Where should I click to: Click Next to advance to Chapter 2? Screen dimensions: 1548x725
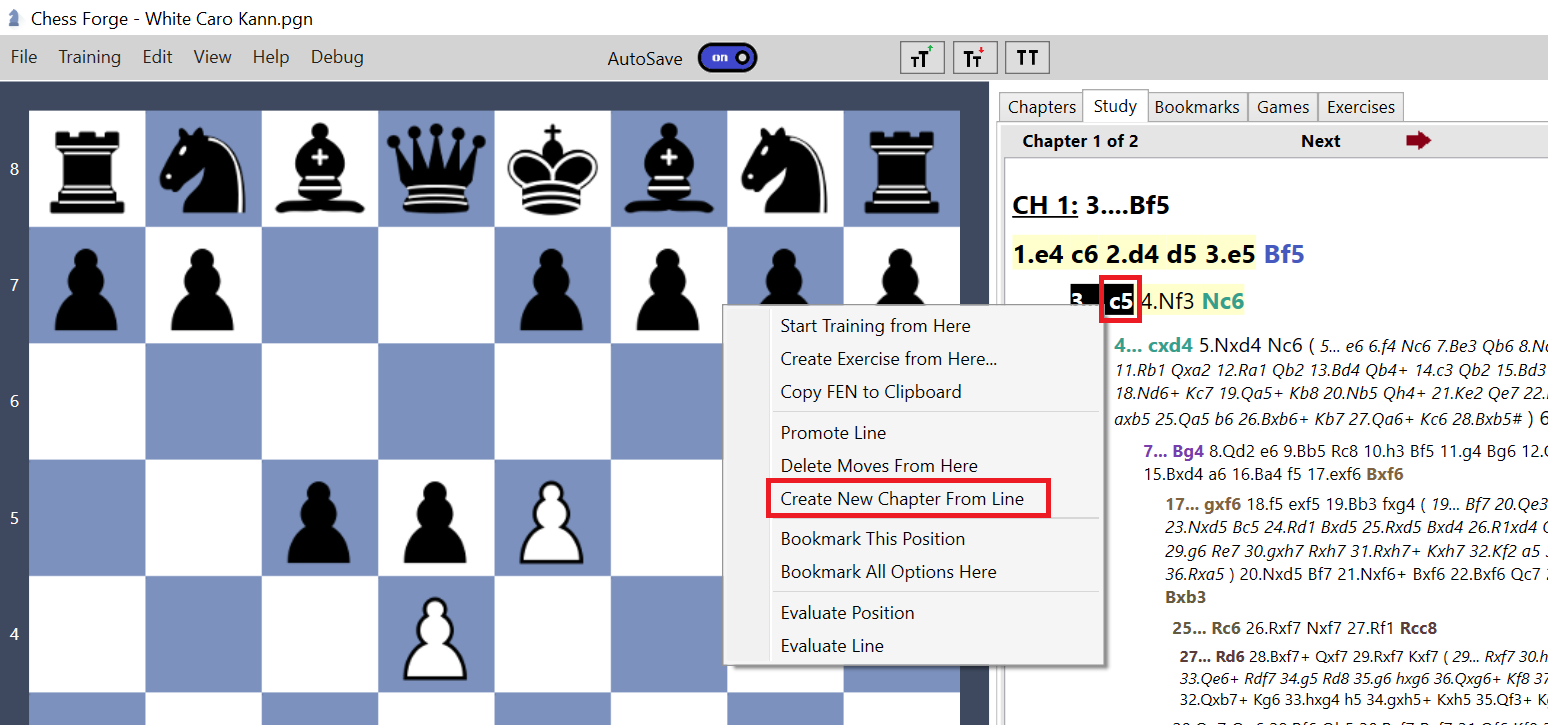pyautogui.click(x=1320, y=140)
